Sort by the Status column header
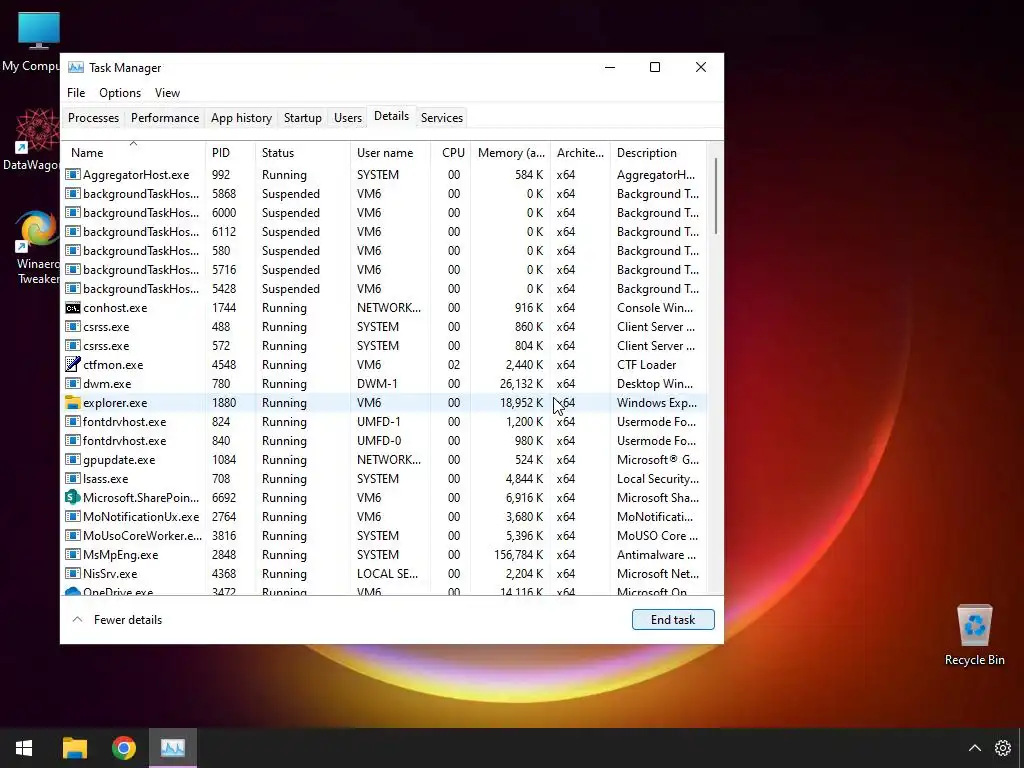The image size is (1024, 768). (x=302, y=152)
